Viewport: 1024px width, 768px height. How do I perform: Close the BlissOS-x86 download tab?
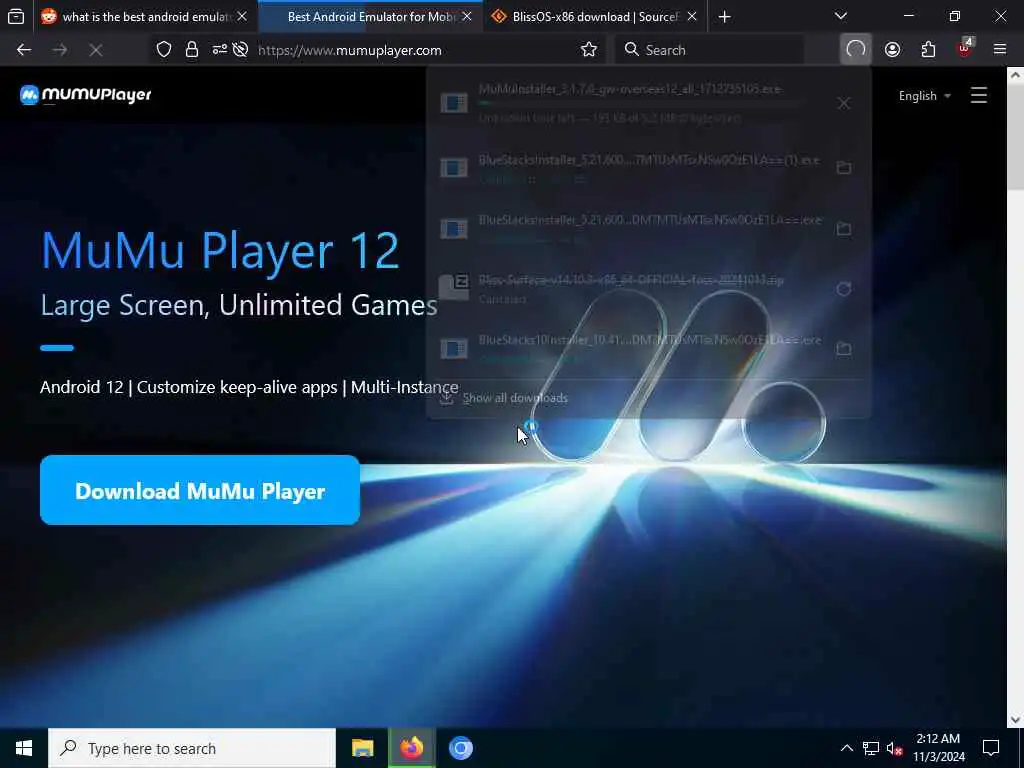tap(692, 16)
